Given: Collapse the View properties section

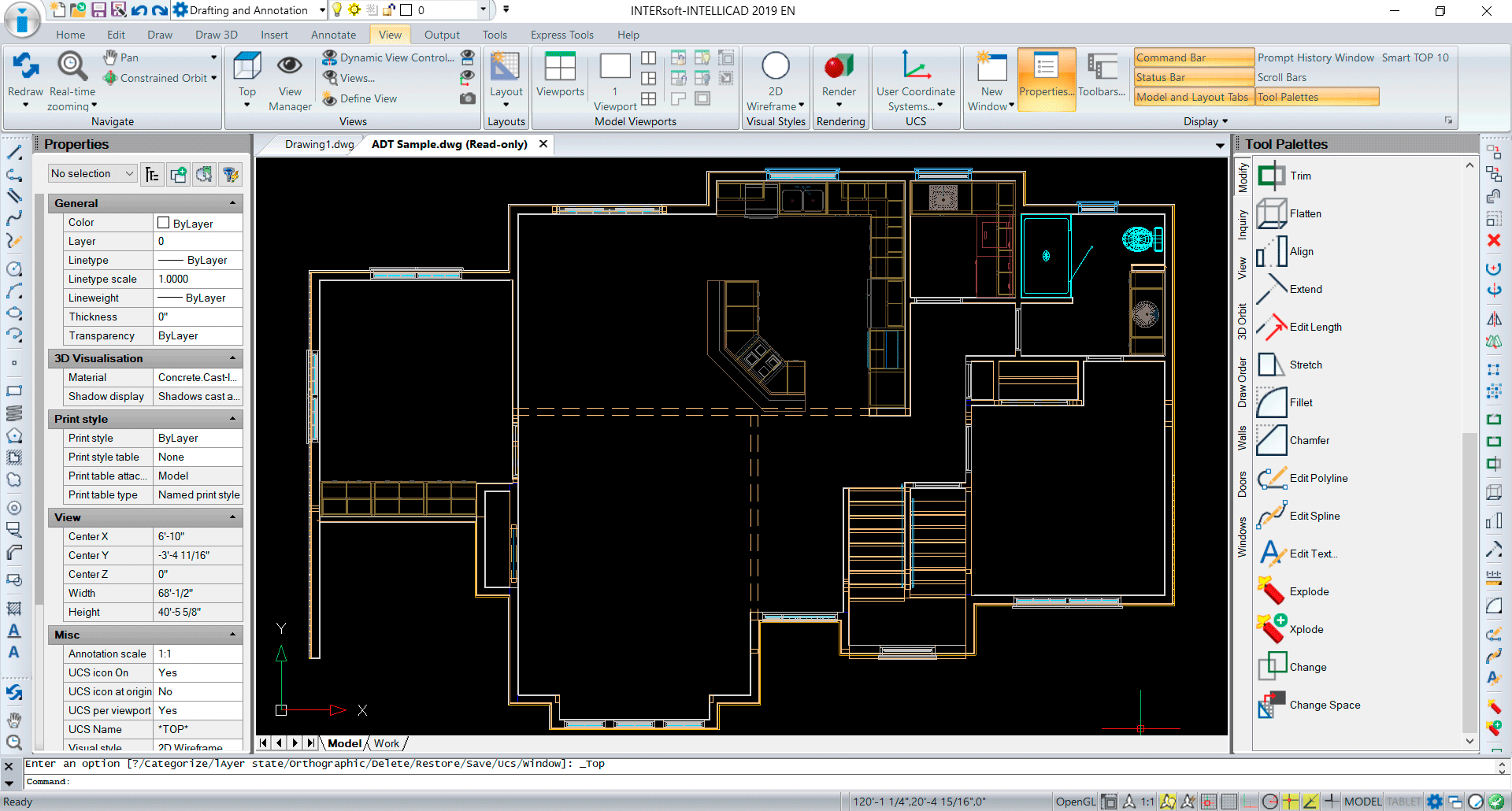Looking at the screenshot, I should [232, 517].
